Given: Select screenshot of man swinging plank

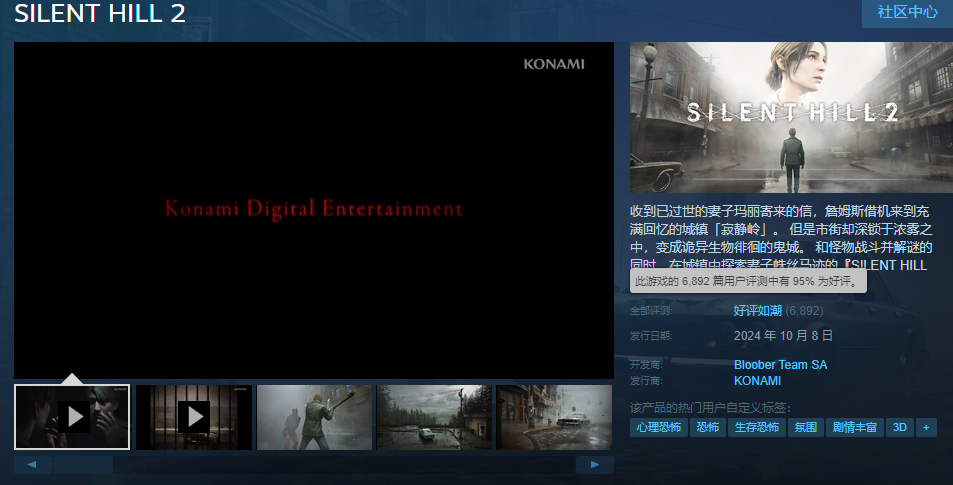Looking at the screenshot, I should [314, 417].
